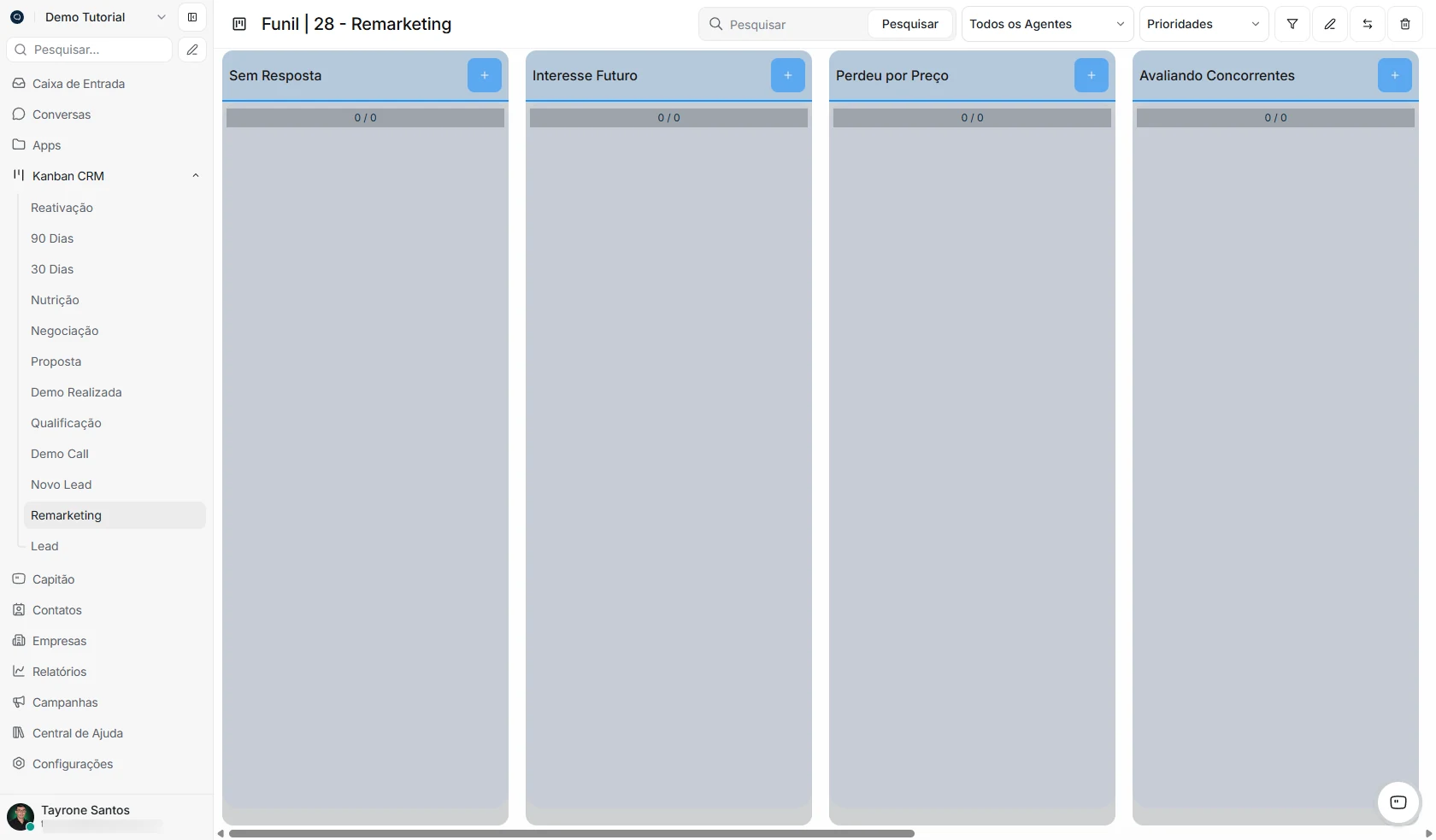Open the Negociação funnel
Image resolution: width=1436 pixels, height=840 pixels.
115,331
